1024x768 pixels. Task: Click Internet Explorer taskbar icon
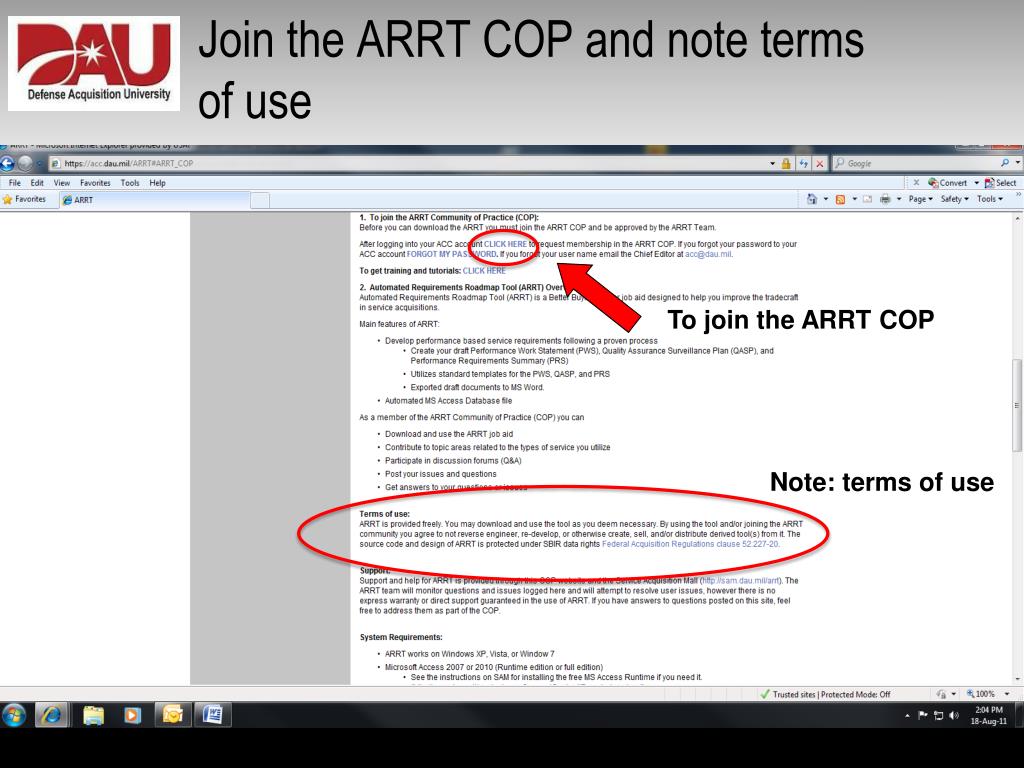(51, 715)
